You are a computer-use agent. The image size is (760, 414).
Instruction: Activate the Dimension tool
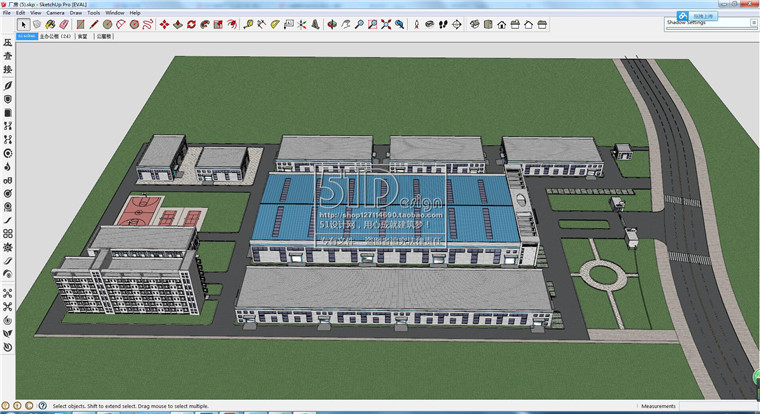point(262,24)
